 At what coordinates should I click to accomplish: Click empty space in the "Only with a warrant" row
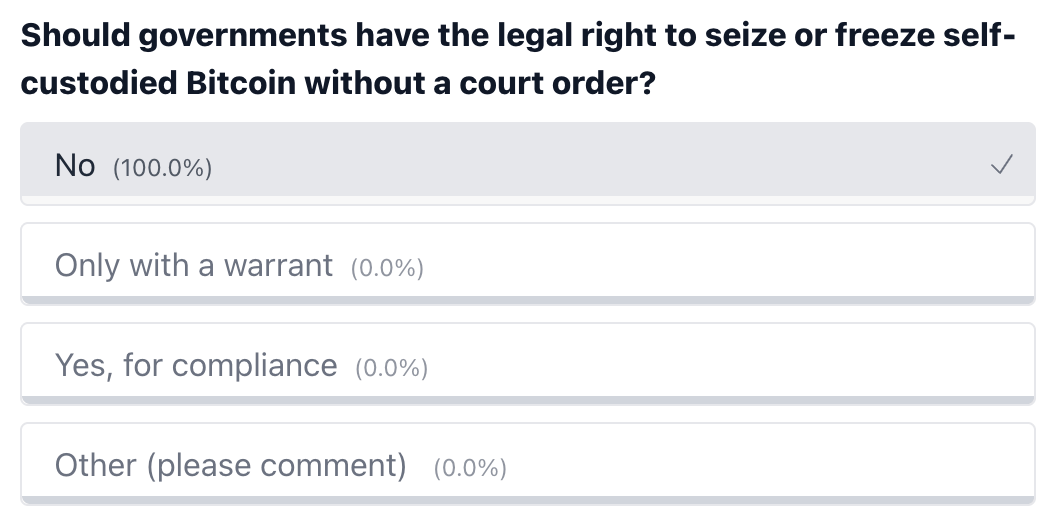[x=720, y=262]
